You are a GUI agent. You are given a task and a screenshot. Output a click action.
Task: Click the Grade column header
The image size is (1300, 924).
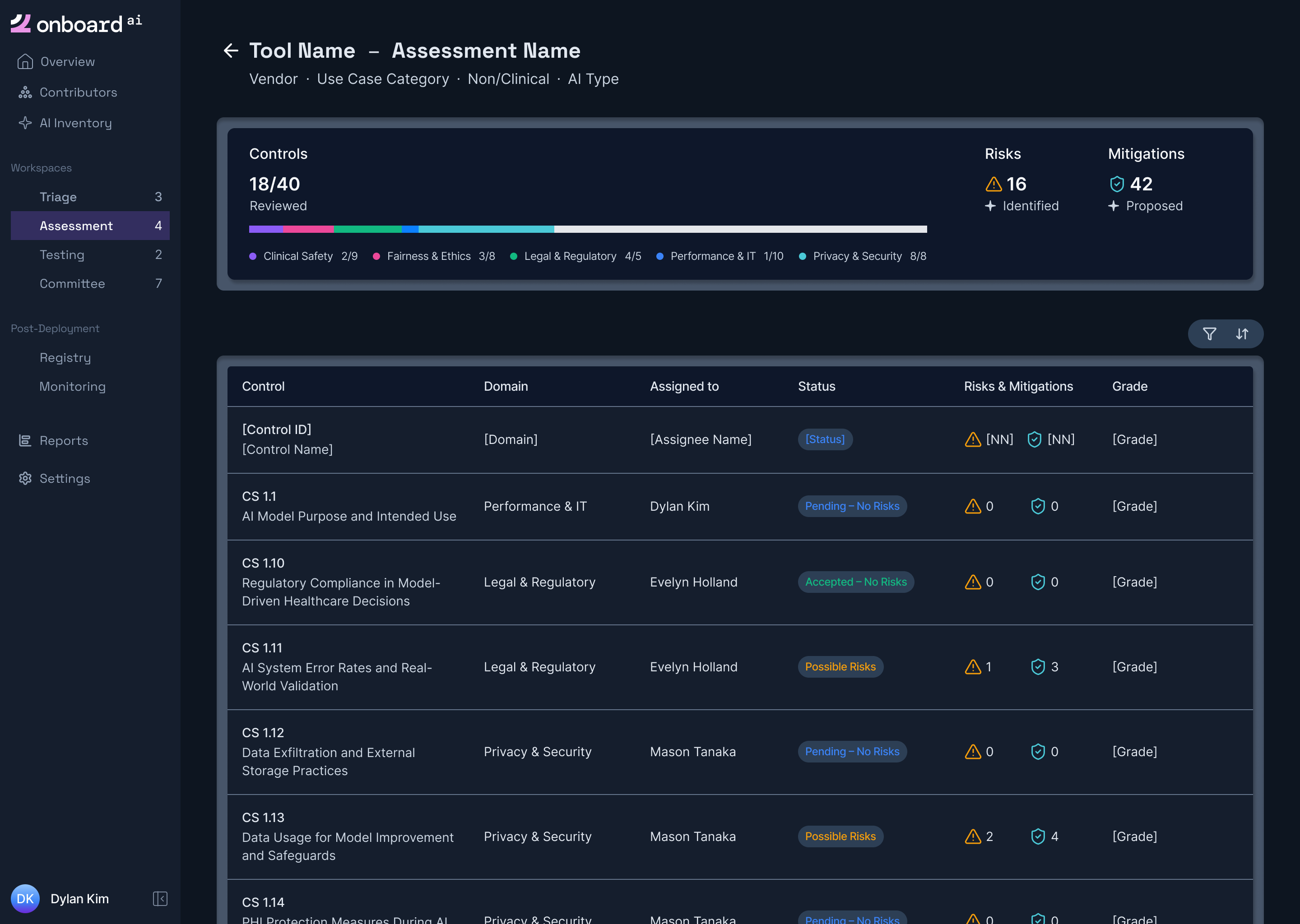click(x=1129, y=387)
